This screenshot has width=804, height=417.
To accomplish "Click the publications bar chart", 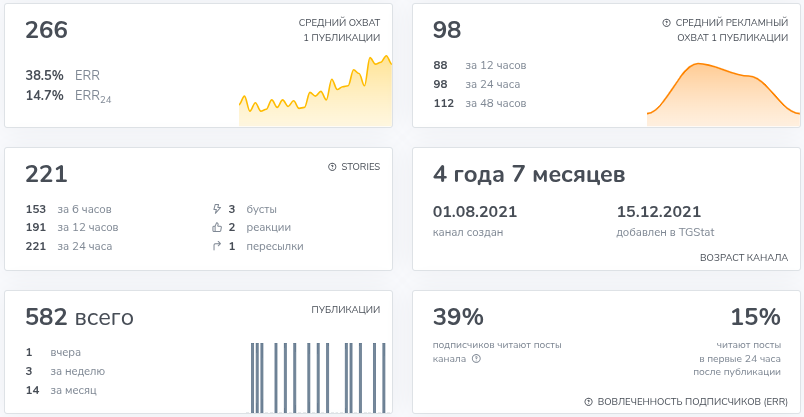I will coord(315,377).
